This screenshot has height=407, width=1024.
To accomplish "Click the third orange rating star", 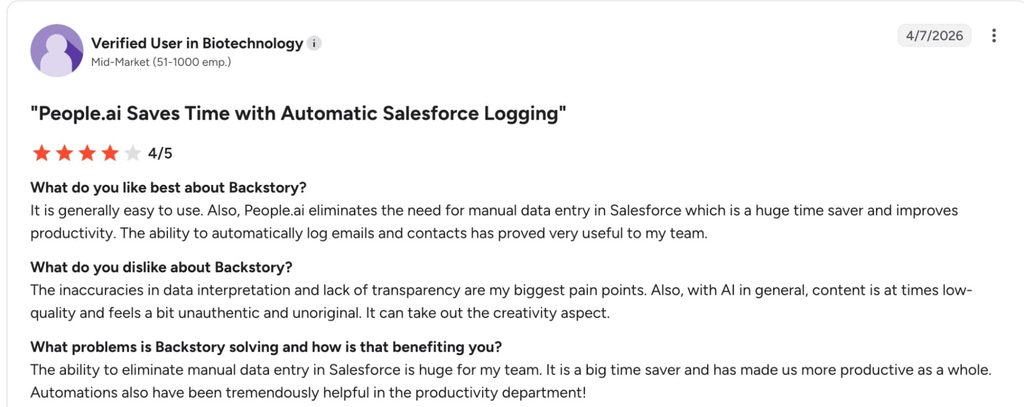I will click(87, 154).
